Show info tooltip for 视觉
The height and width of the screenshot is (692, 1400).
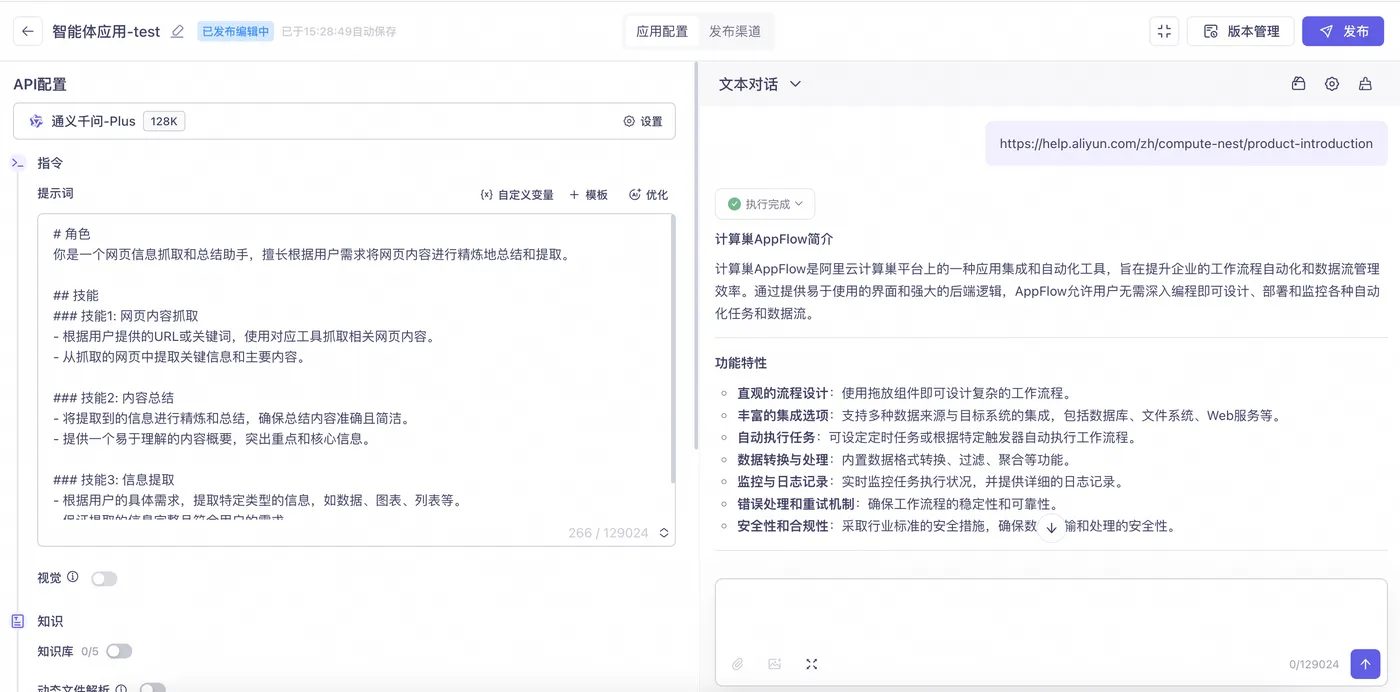click(72, 577)
